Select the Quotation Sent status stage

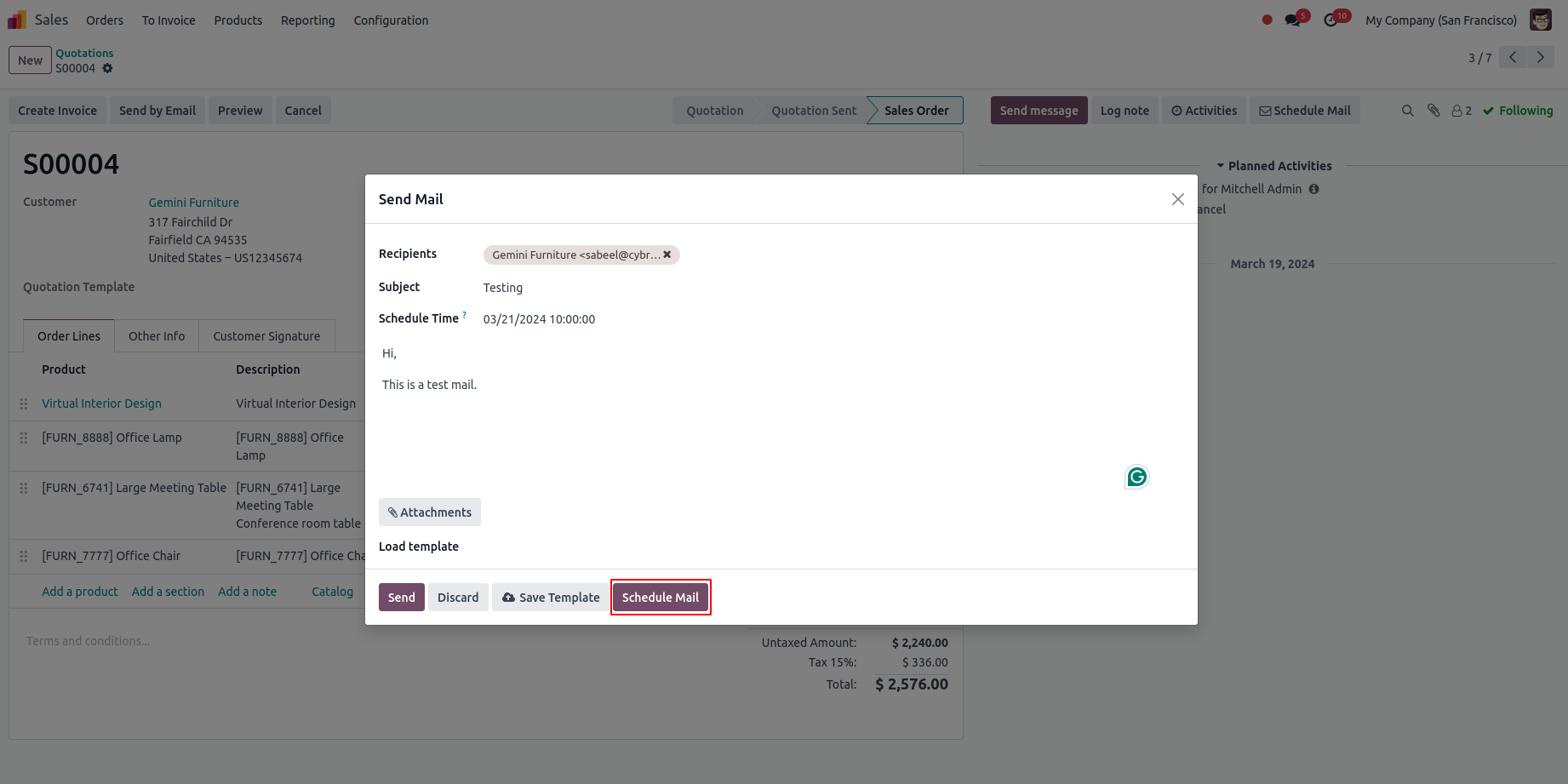coord(814,111)
